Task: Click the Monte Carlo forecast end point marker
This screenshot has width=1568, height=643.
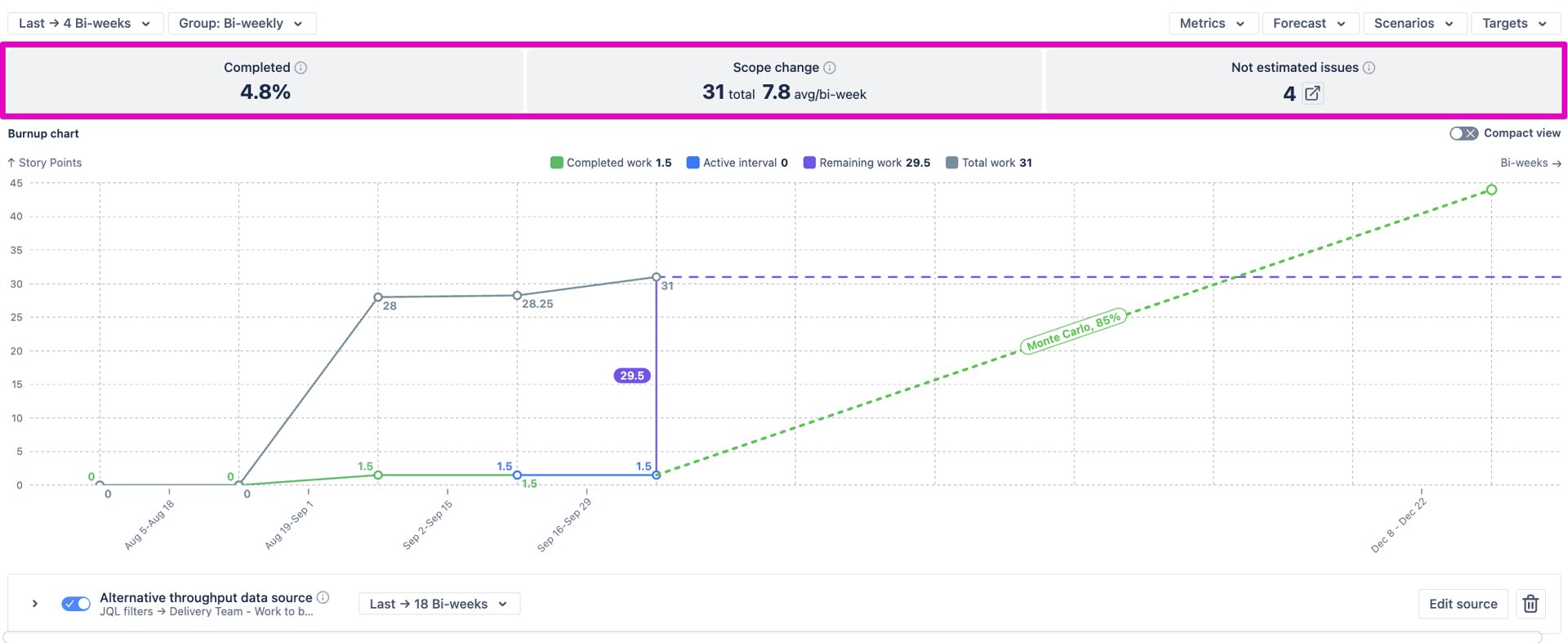Action: point(1491,190)
